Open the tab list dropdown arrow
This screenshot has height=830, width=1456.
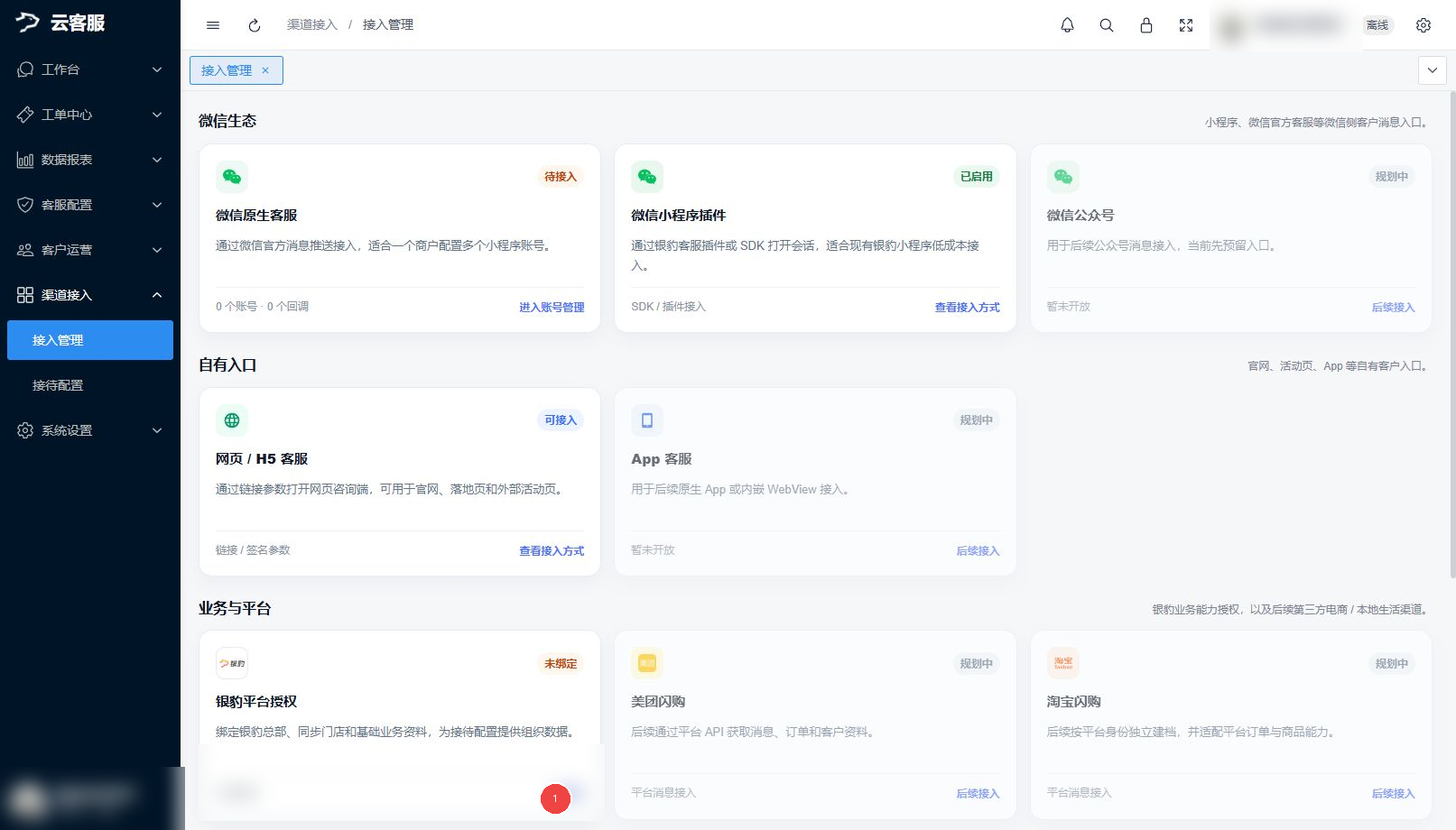(x=1433, y=70)
